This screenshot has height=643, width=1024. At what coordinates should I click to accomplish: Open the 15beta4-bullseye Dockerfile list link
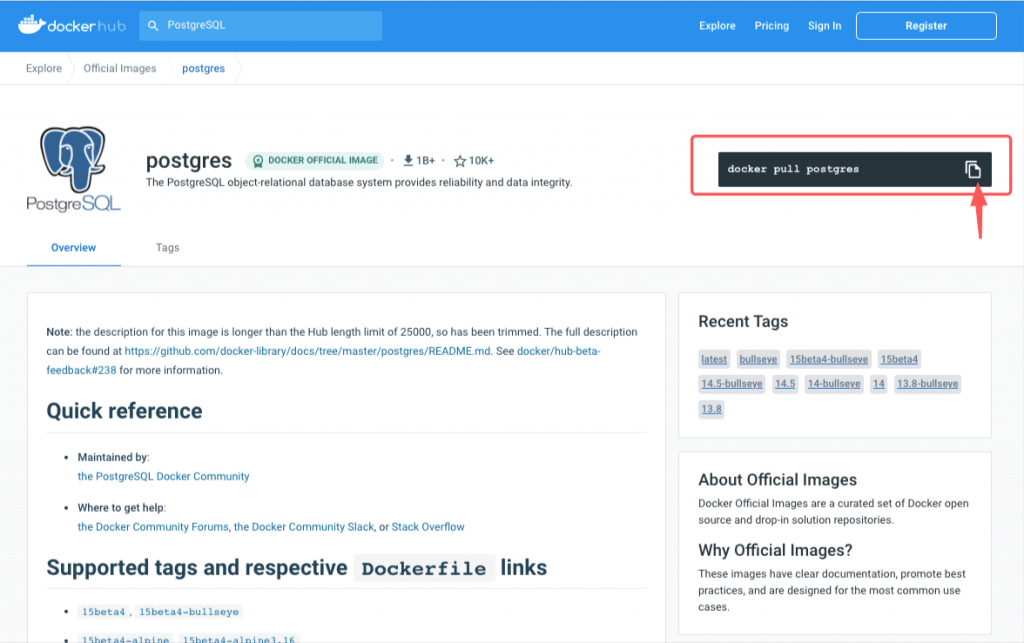pos(189,612)
